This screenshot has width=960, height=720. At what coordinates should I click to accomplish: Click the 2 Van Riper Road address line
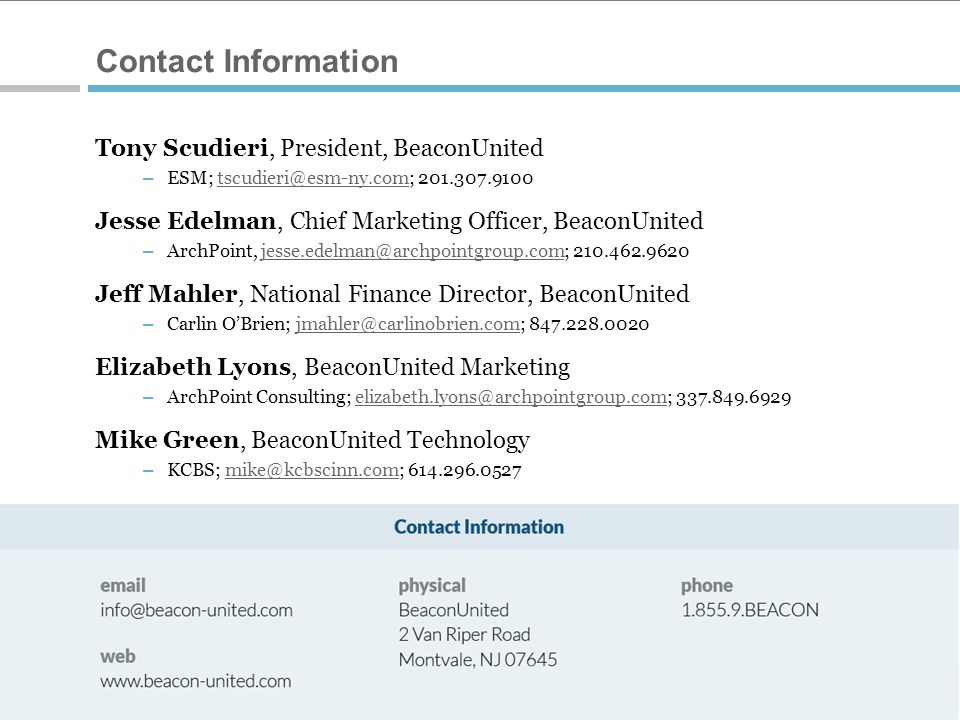465,634
